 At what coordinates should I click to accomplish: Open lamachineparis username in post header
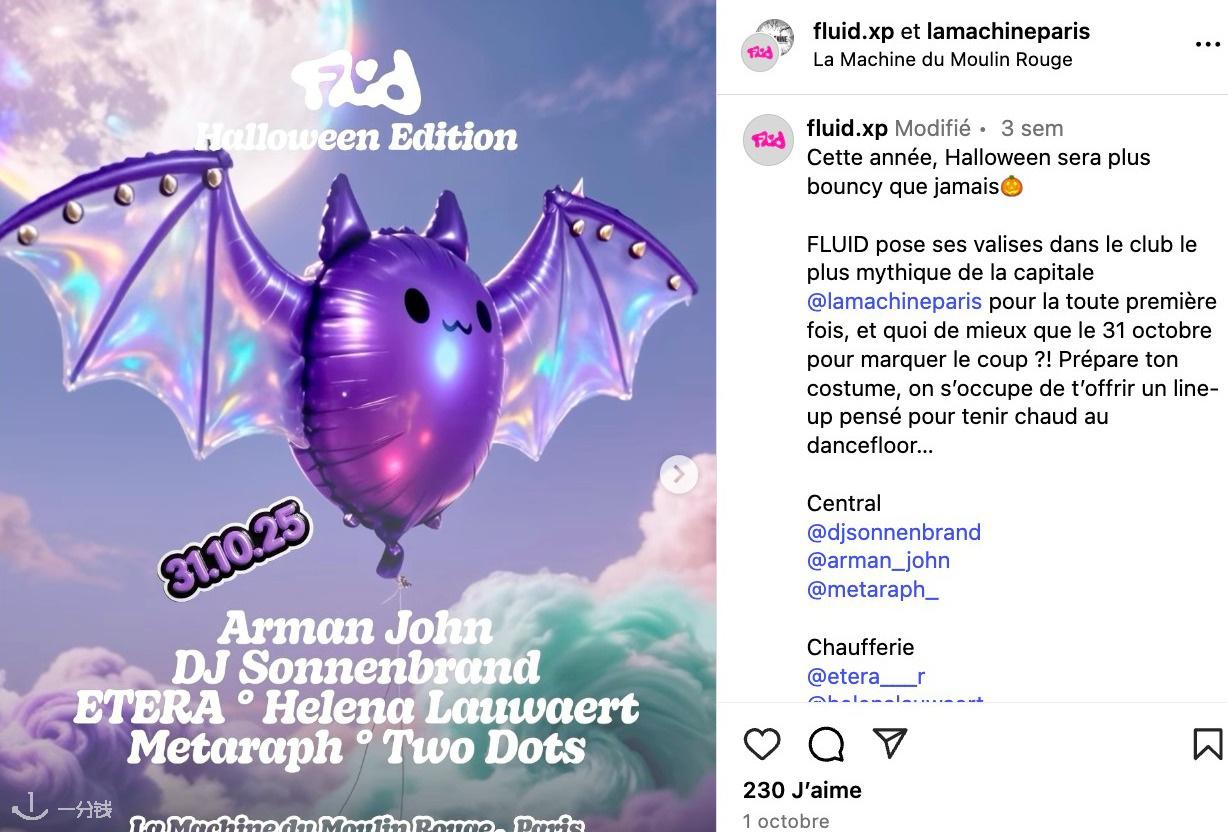pyautogui.click(x=1008, y=31)
